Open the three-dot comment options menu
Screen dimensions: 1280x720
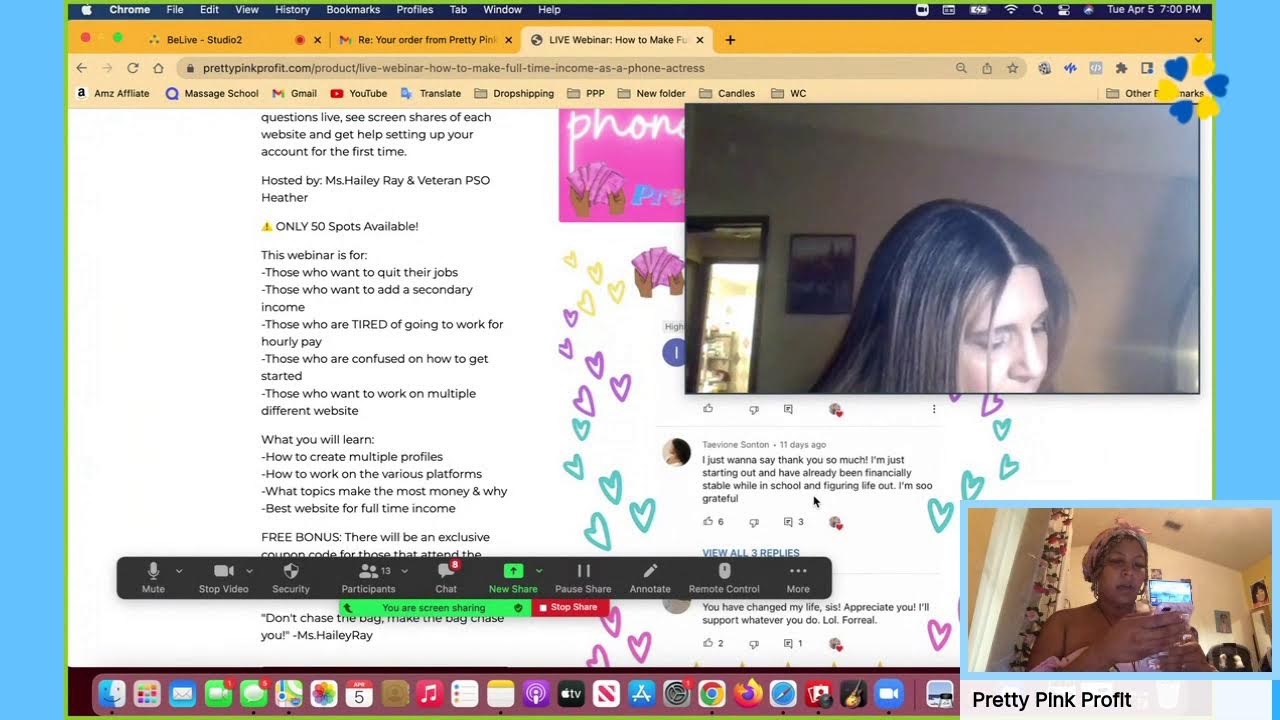(934, 409)
